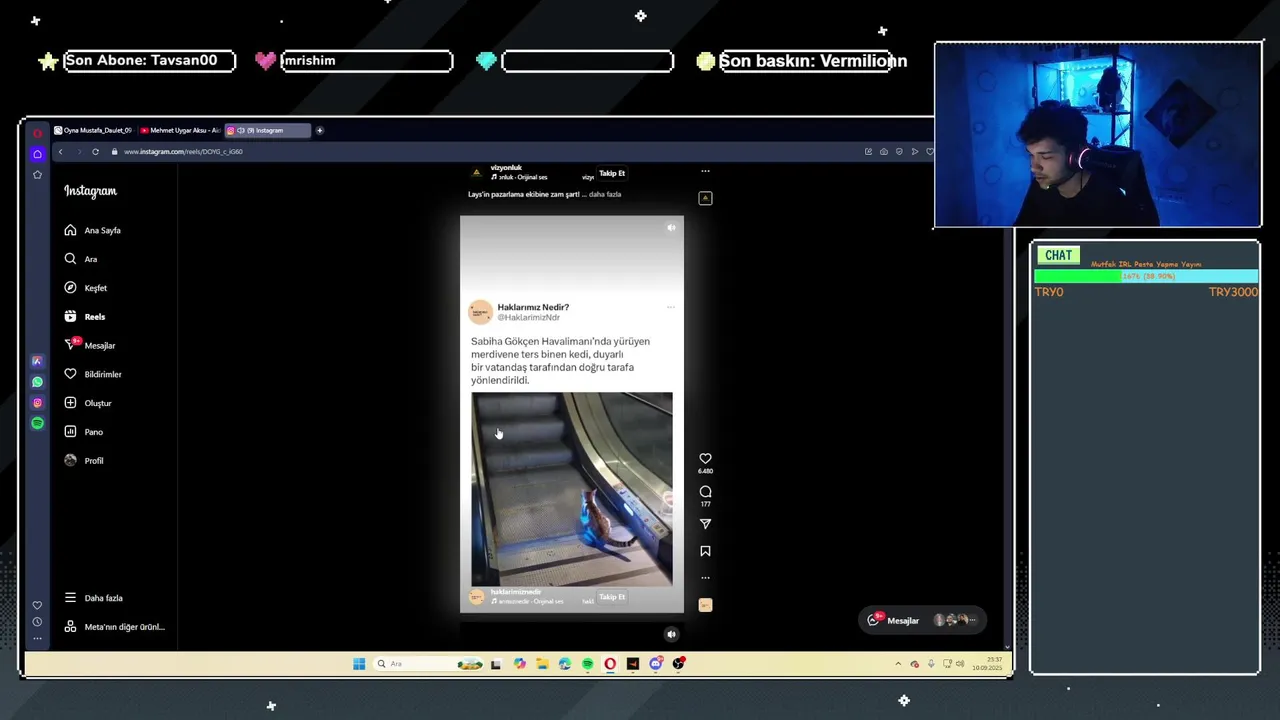1280x720 pixels.
Task: Open audio thumbnail of vizyonluk reel
Action: click(x=705, y=198)
